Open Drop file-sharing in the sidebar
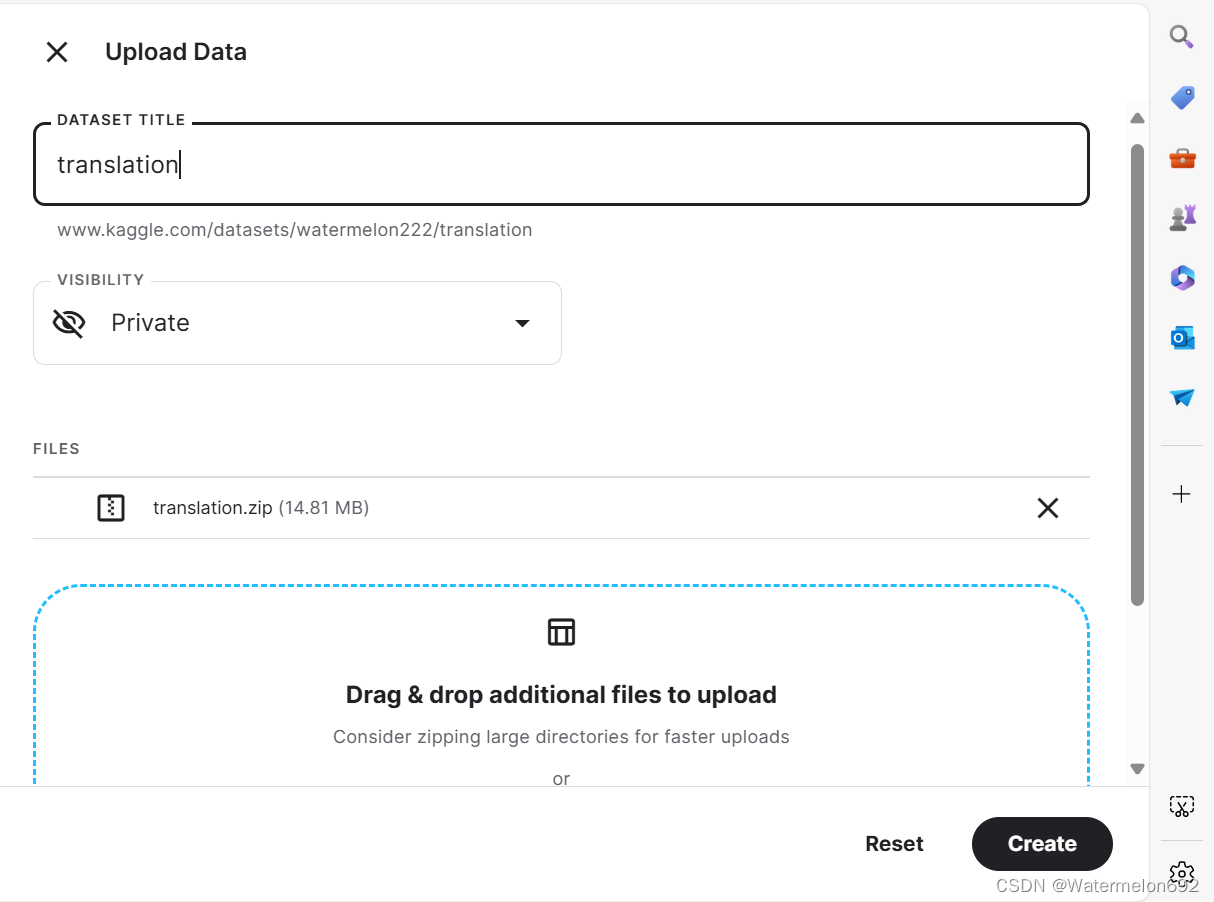 [1182, 397]
